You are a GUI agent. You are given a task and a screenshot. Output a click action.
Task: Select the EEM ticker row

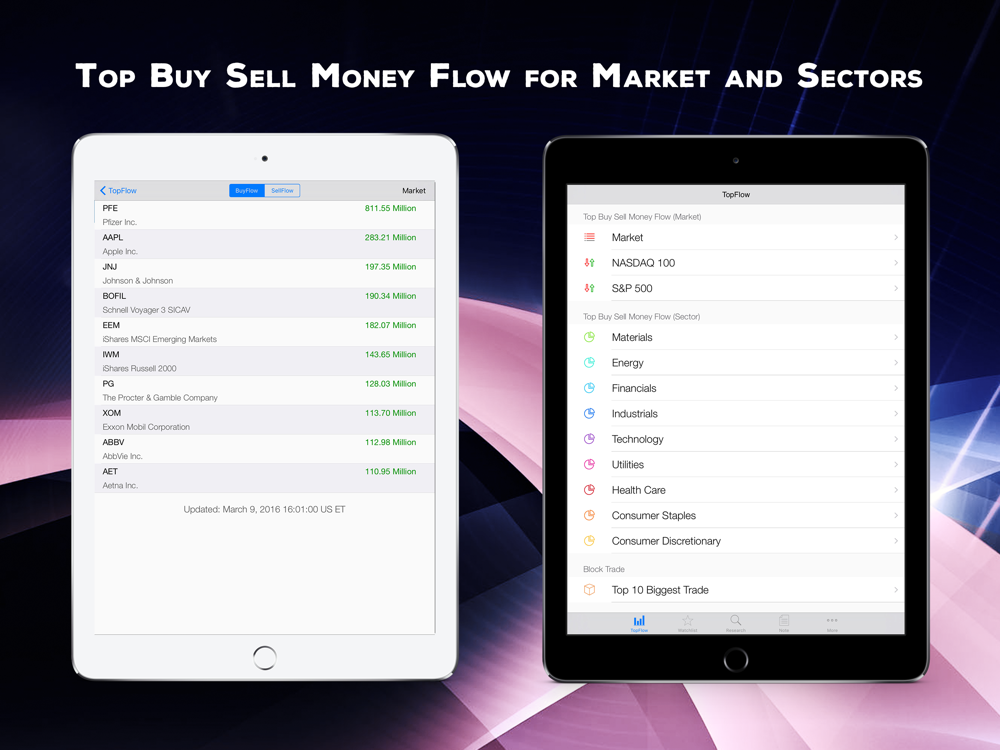point(265,332)
